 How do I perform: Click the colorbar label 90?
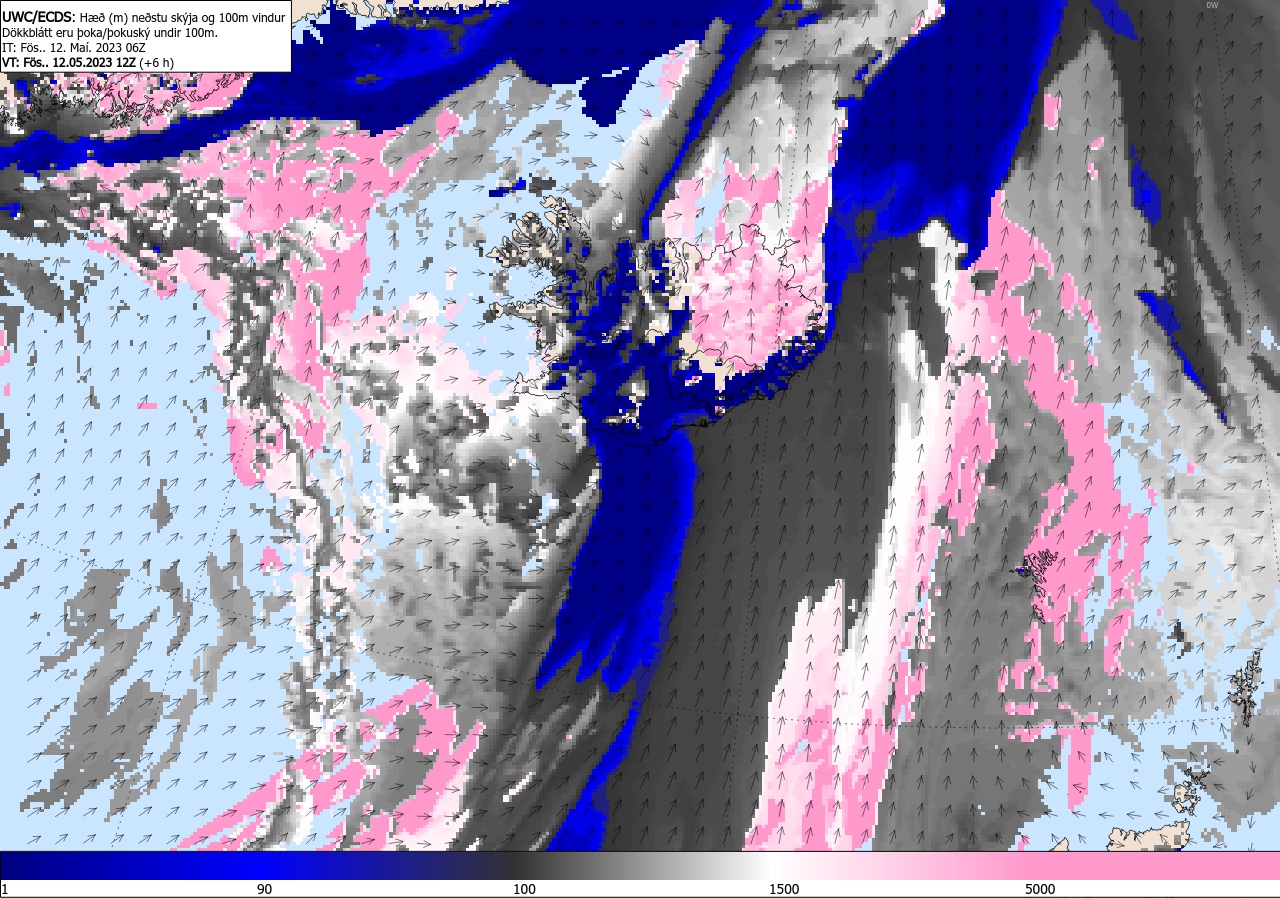coord(264,889)
